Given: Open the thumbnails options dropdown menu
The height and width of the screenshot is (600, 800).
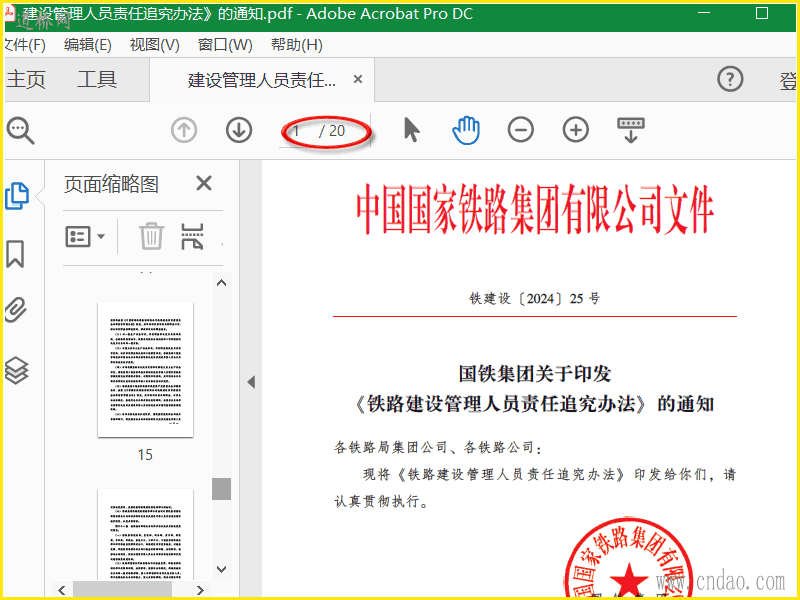Looking at the screenshot, I should click(85, 237).
